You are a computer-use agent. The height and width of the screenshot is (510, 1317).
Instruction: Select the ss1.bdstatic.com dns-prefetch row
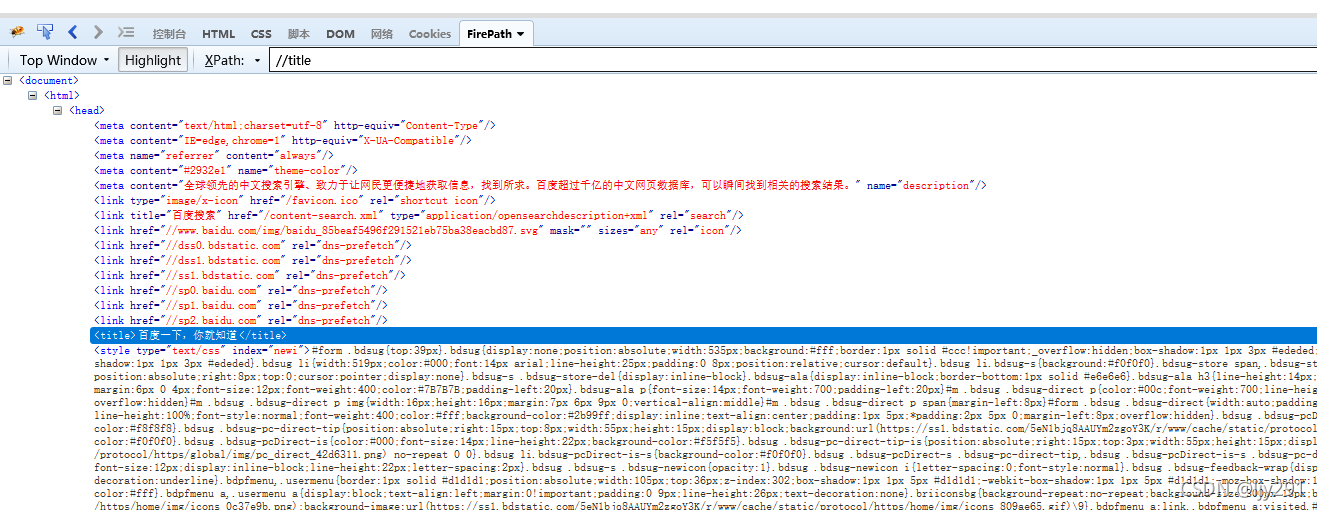[248, 275]
